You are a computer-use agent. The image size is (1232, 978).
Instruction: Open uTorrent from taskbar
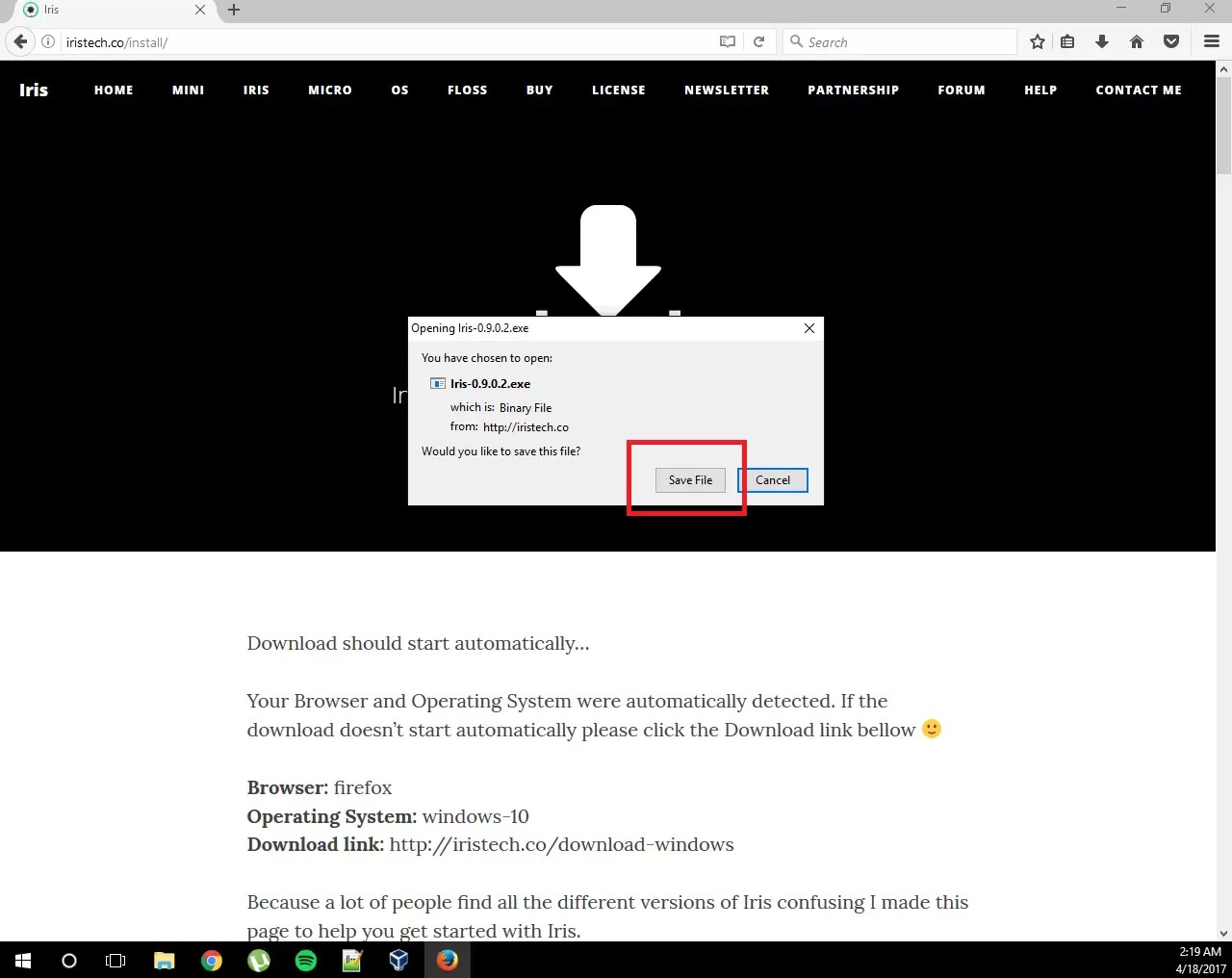pyautogui.click(x=259, y=960)
